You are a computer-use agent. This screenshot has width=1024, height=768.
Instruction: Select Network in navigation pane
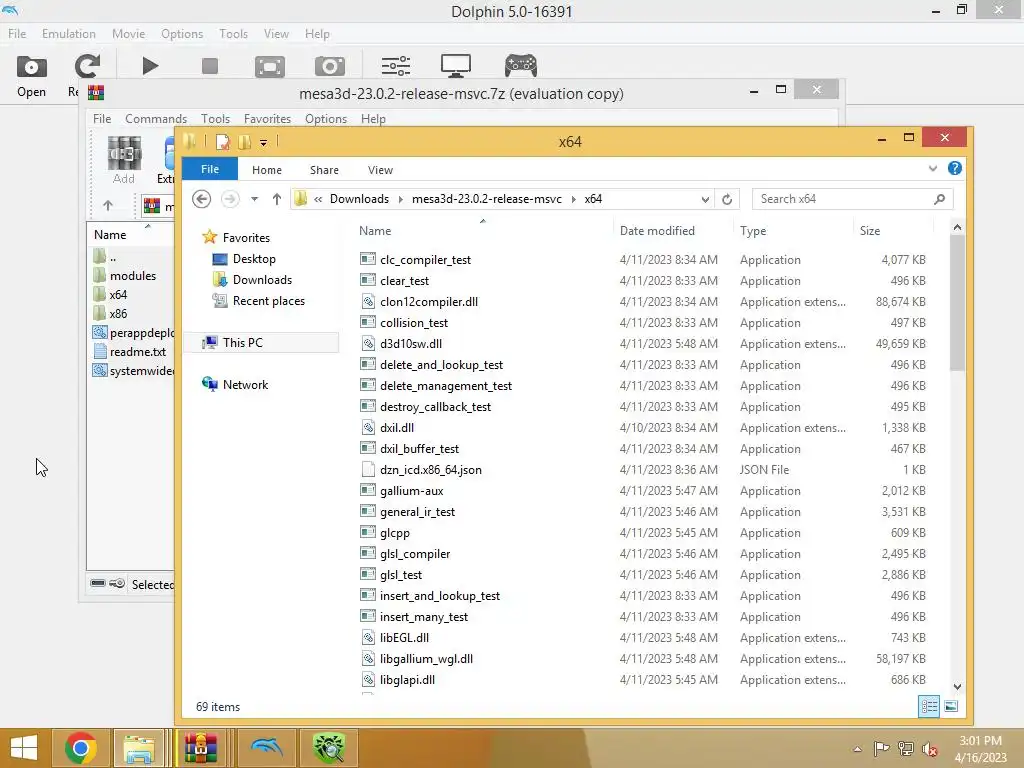[245, 385]
